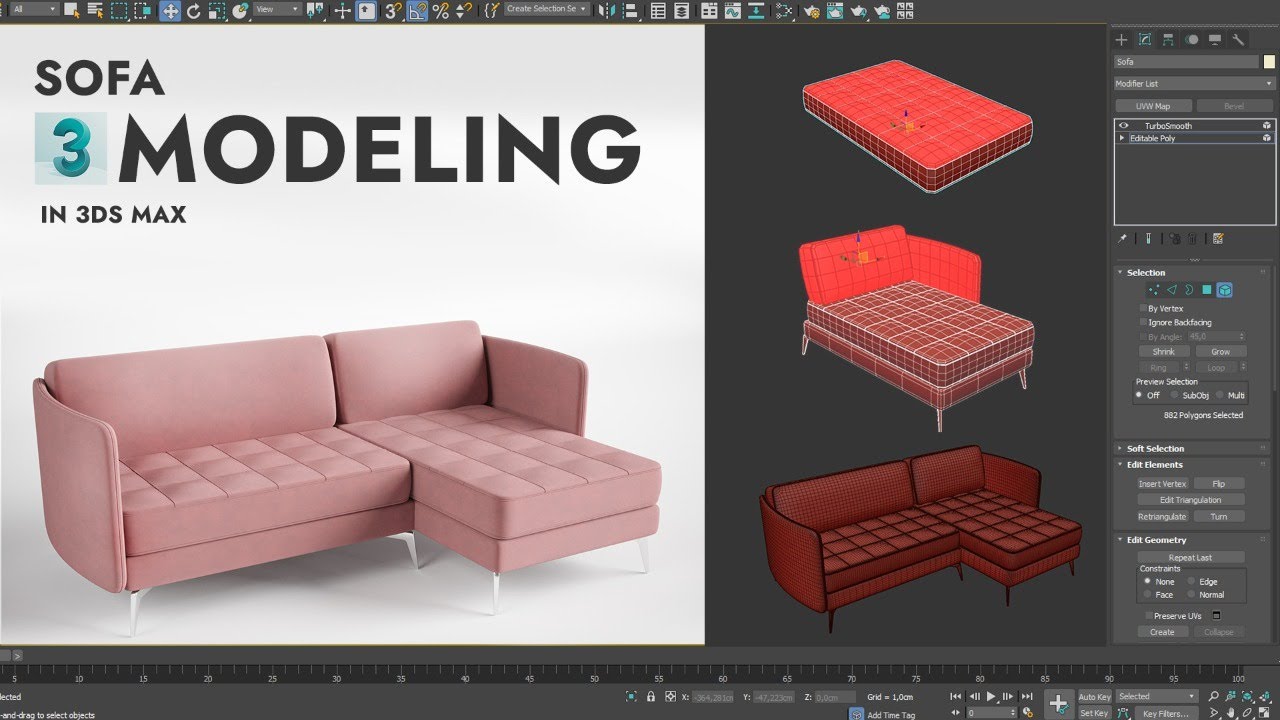This screenshot has width=1280, height=720.
Task: Enable the Preserve UVs checkbox
Action: [1149, 616]
